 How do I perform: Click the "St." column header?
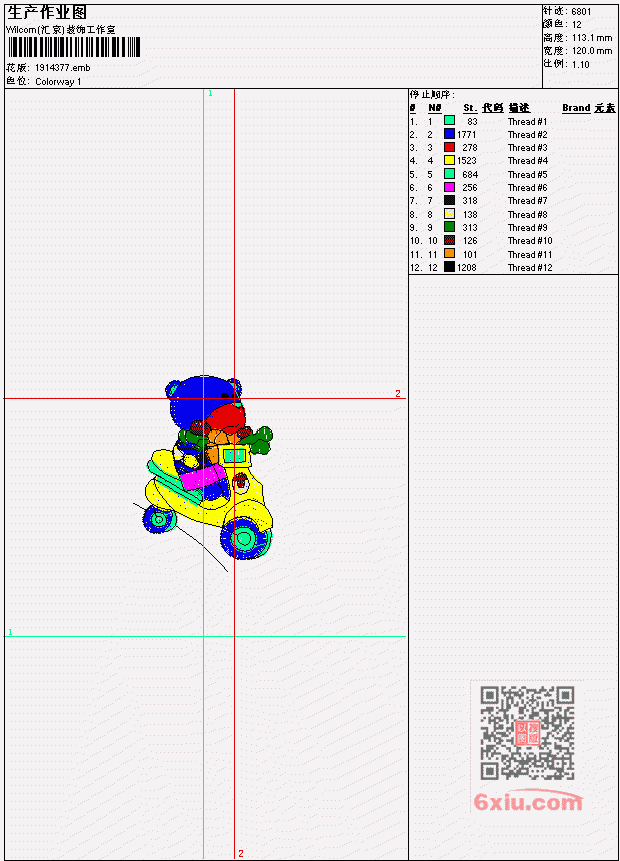[470, 108]
